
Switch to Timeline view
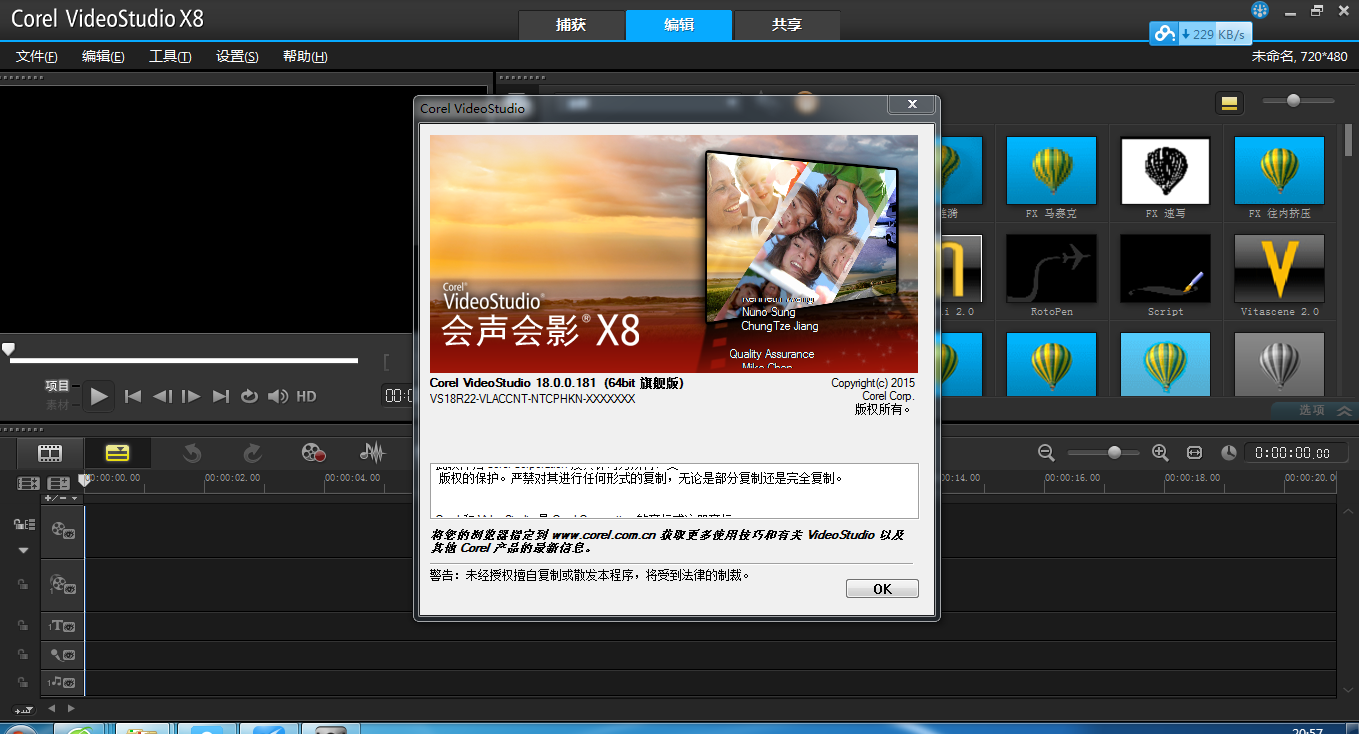[x=117, y=453]
